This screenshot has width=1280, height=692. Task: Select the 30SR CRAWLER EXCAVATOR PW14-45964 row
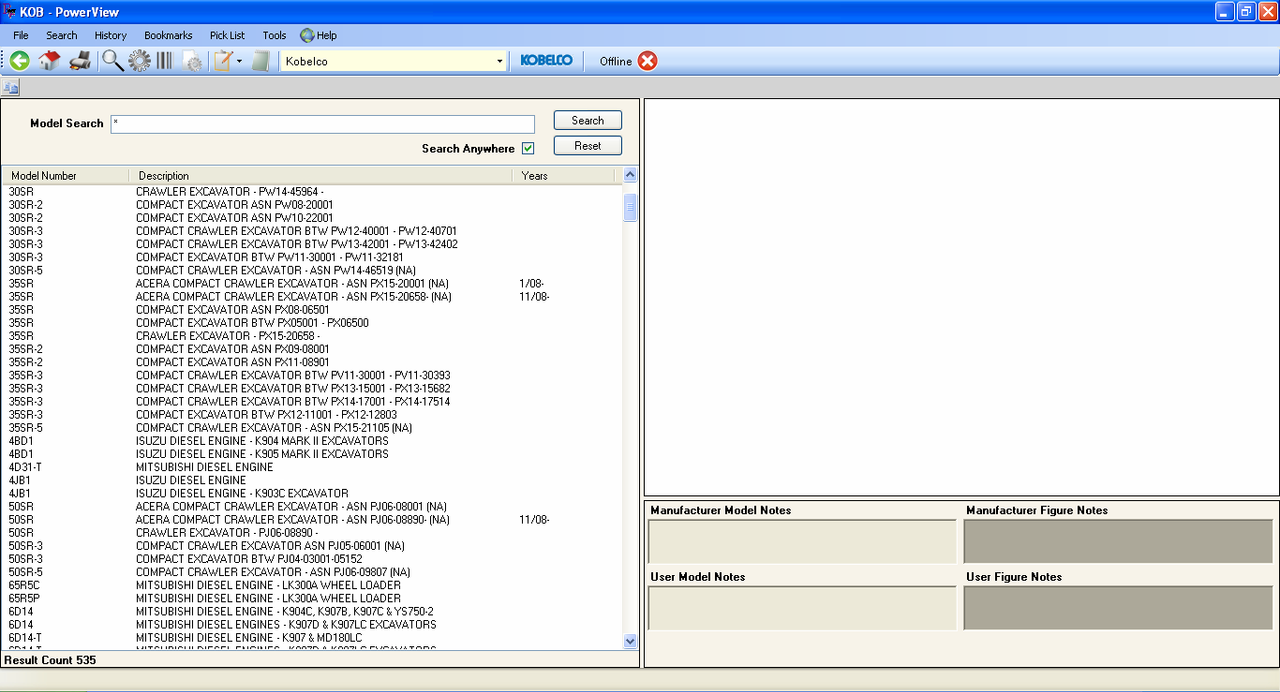tap(312, 191)
